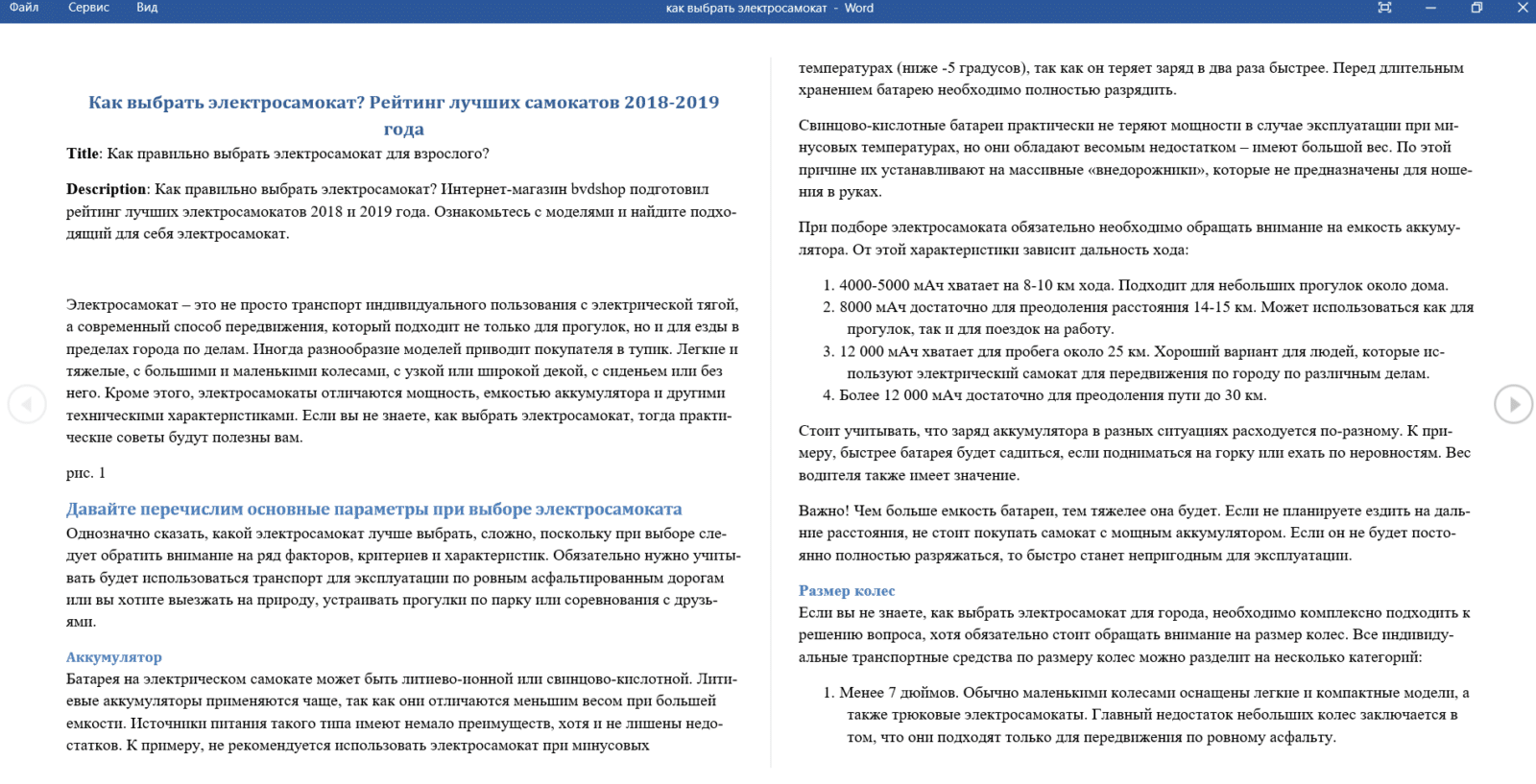Click list item '8000 мАч достаточно'
The width and height of the screenshot is (1536, 784).
(x=1147, y=318)
